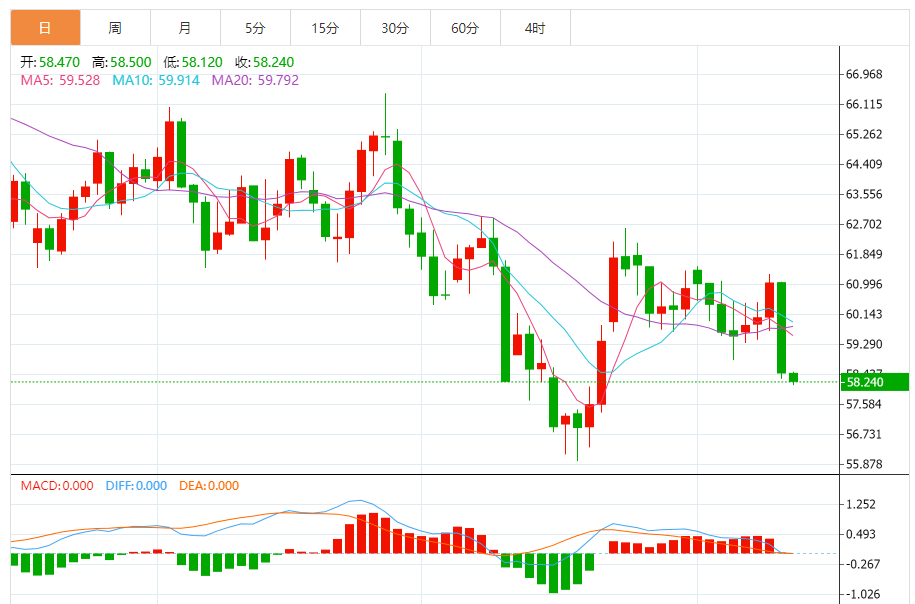Viewport: 915px width, 604px height.
Task: Switch to the 4时 timeframe tab
Action: point(536,28)
